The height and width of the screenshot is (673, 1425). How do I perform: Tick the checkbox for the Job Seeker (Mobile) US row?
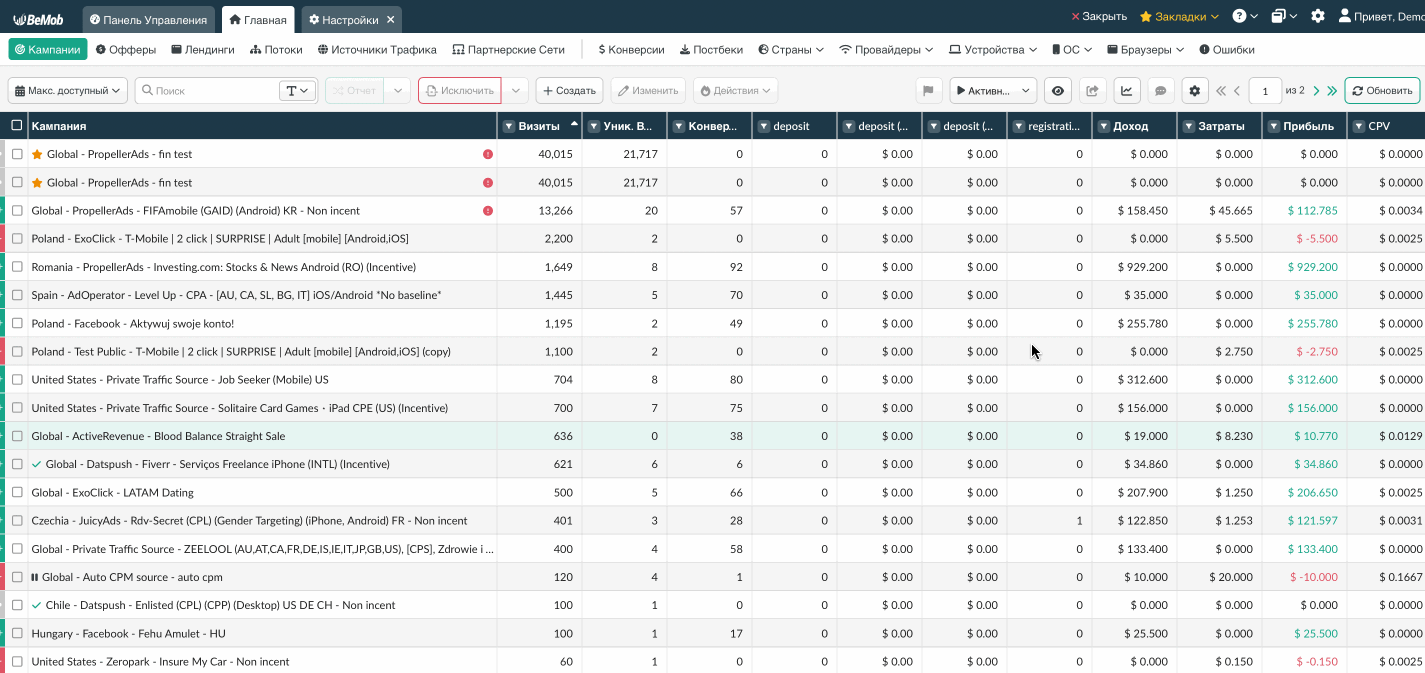pos(17,380)
